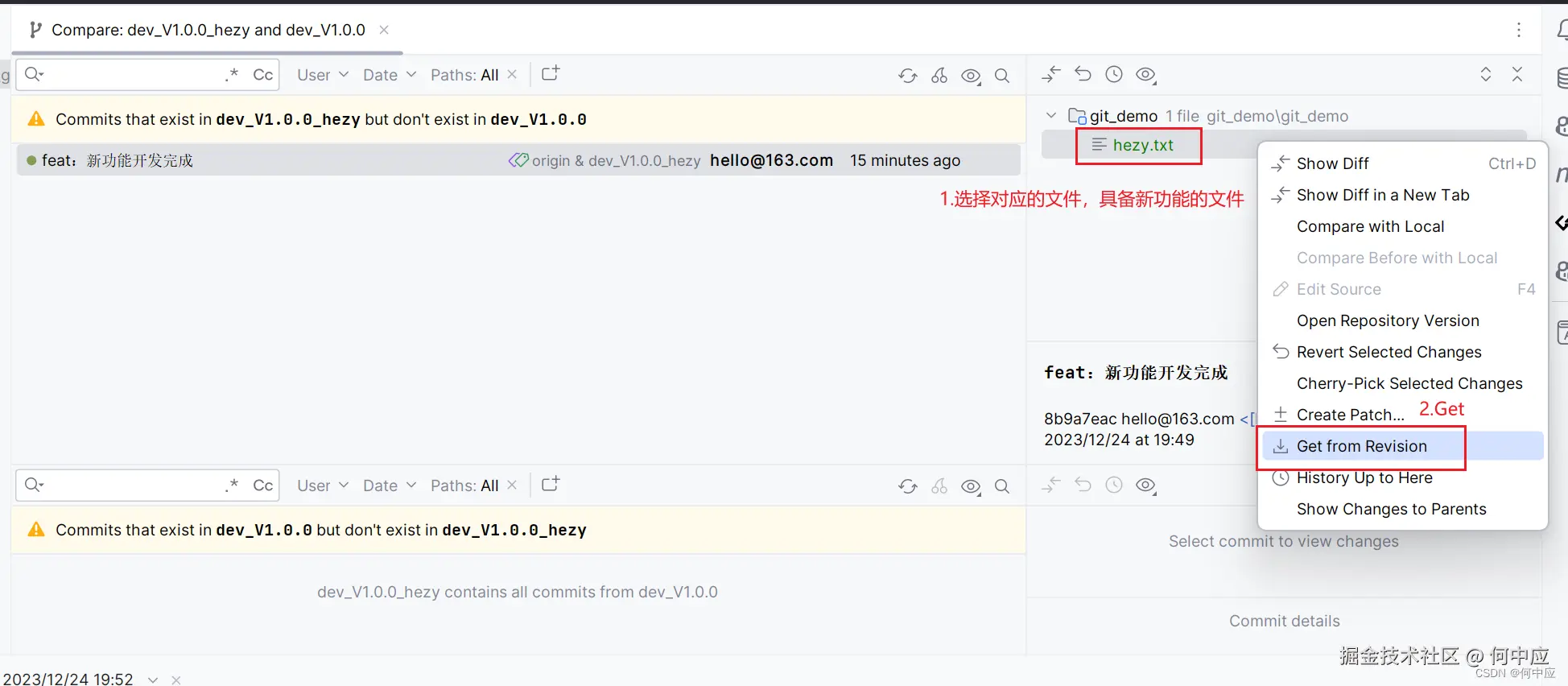Click the refresh icon in the upper commits toolbar
This screenshot has width=1568, height=686.
point(908,76)
